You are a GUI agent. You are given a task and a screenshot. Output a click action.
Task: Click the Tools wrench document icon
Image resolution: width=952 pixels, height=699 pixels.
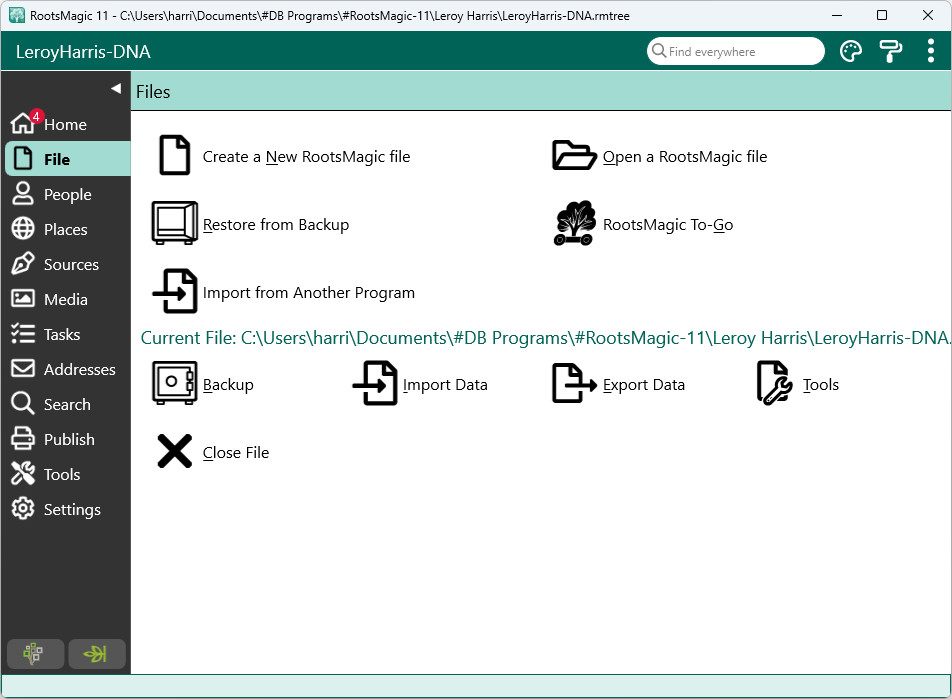point(775,383)
